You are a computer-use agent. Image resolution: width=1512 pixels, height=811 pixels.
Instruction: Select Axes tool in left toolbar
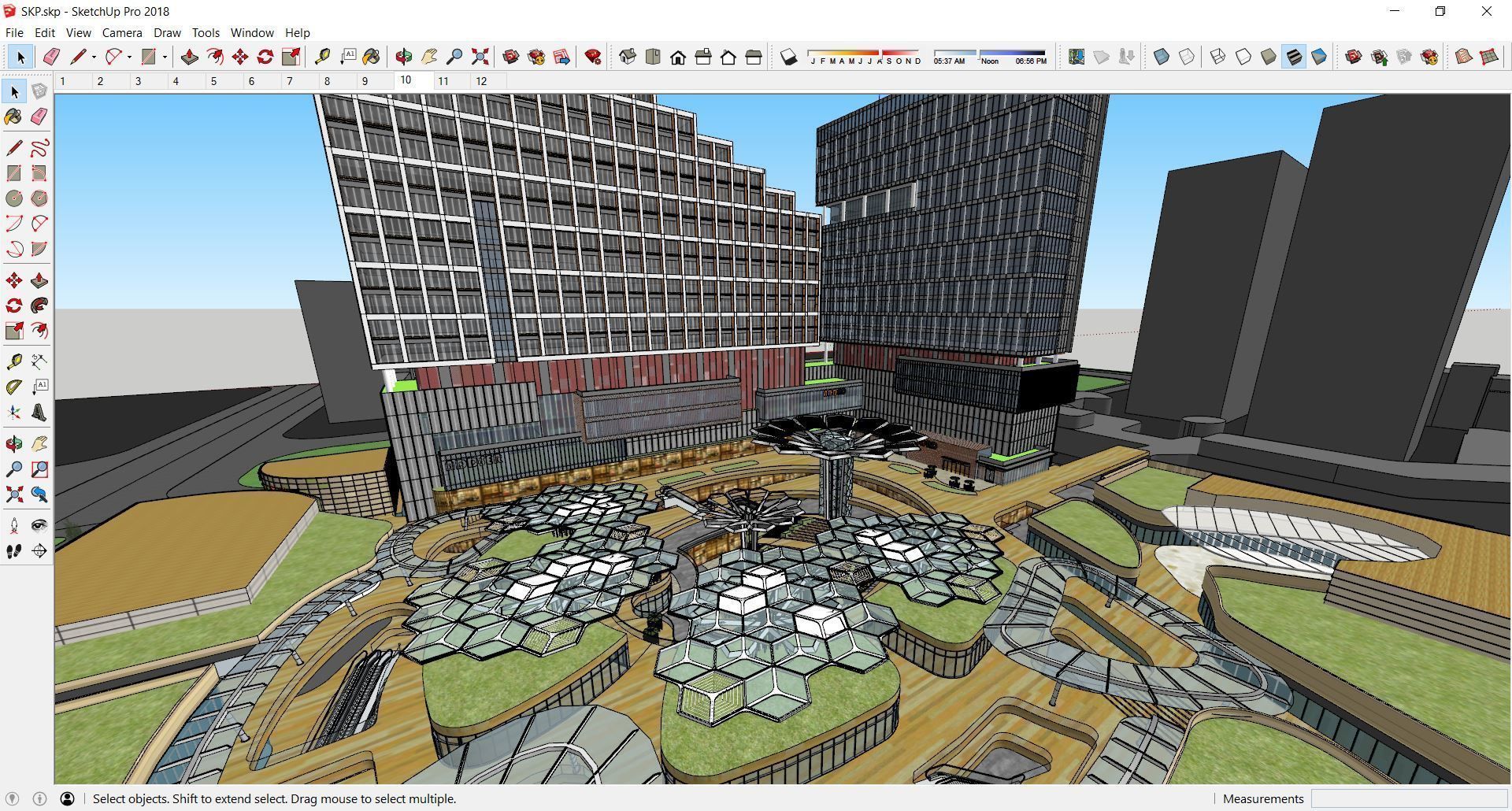(14, 413)
